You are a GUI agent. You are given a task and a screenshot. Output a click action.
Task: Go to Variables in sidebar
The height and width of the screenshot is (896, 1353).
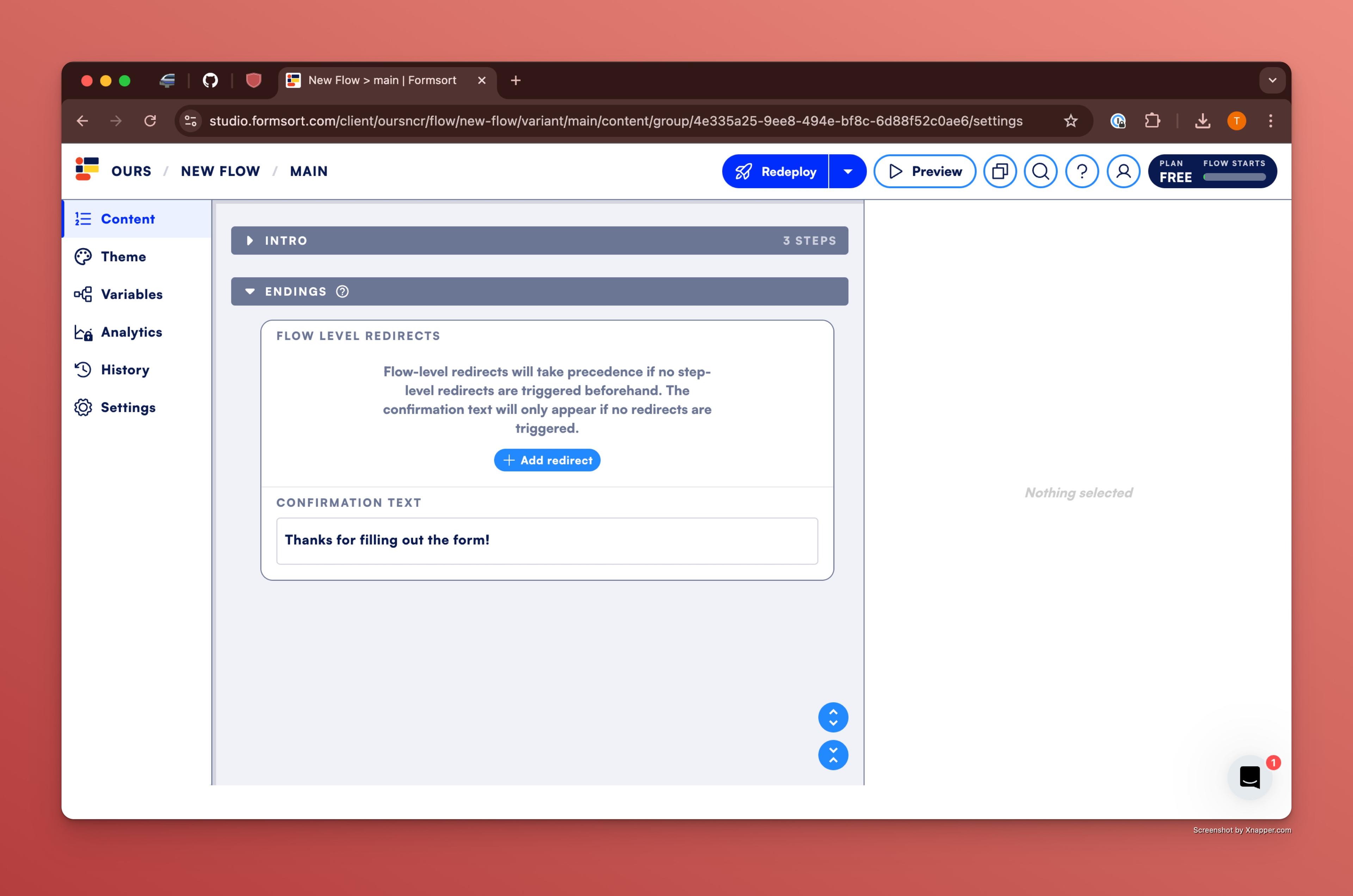(131, 294)
